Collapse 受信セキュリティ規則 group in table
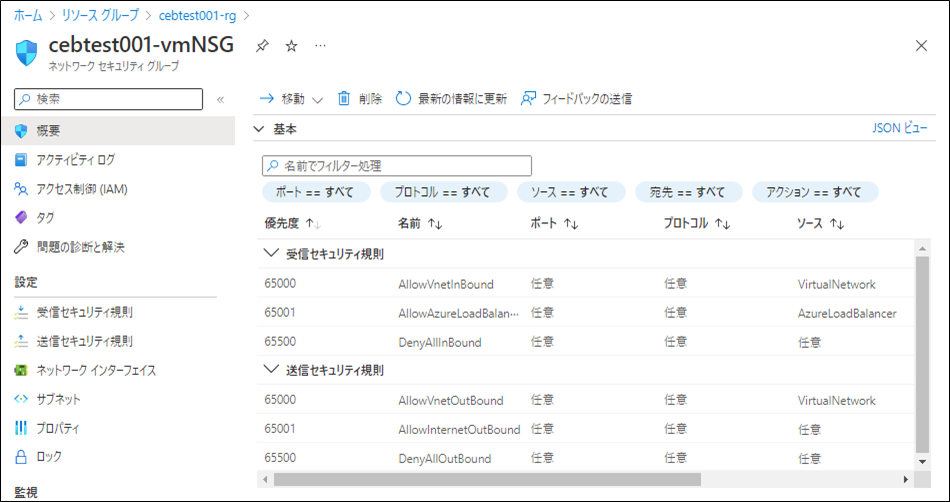Image resolution: width=950 pixels, height=502 pixels. point(271,254)
